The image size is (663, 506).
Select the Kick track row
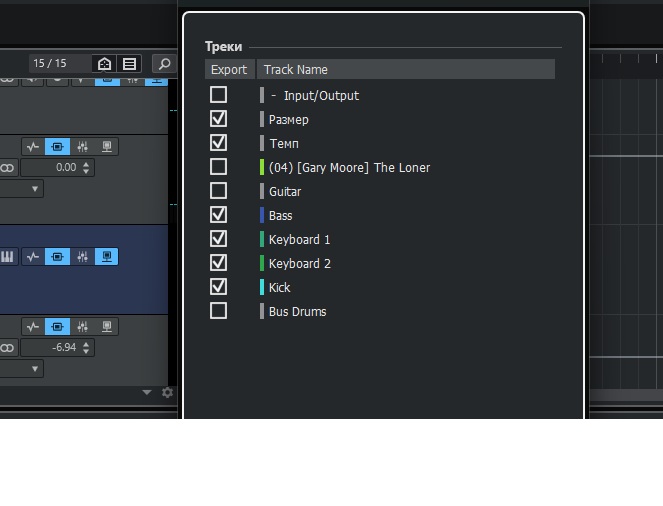point(279,288)
